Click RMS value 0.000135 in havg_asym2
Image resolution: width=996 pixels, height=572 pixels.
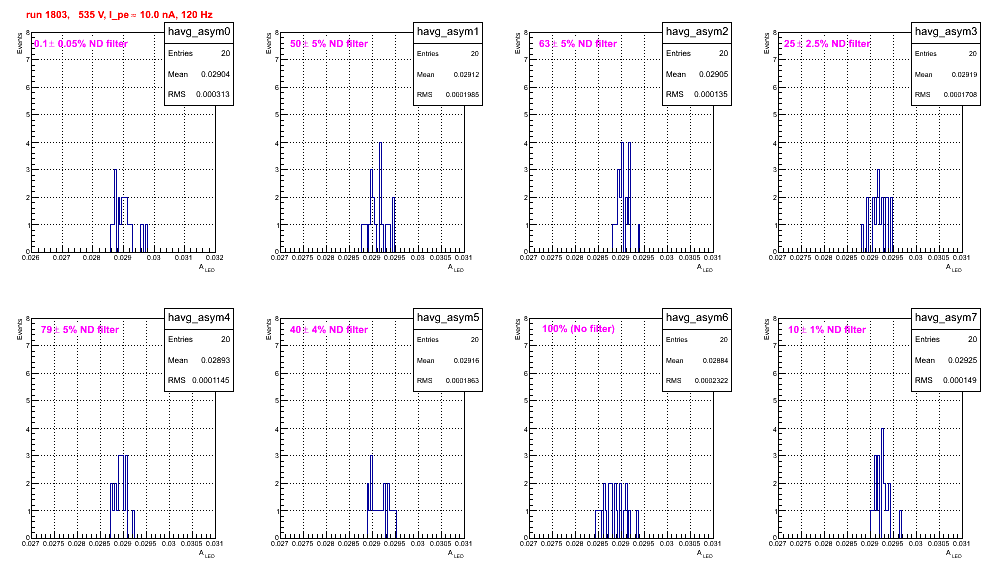click(711, 95)
